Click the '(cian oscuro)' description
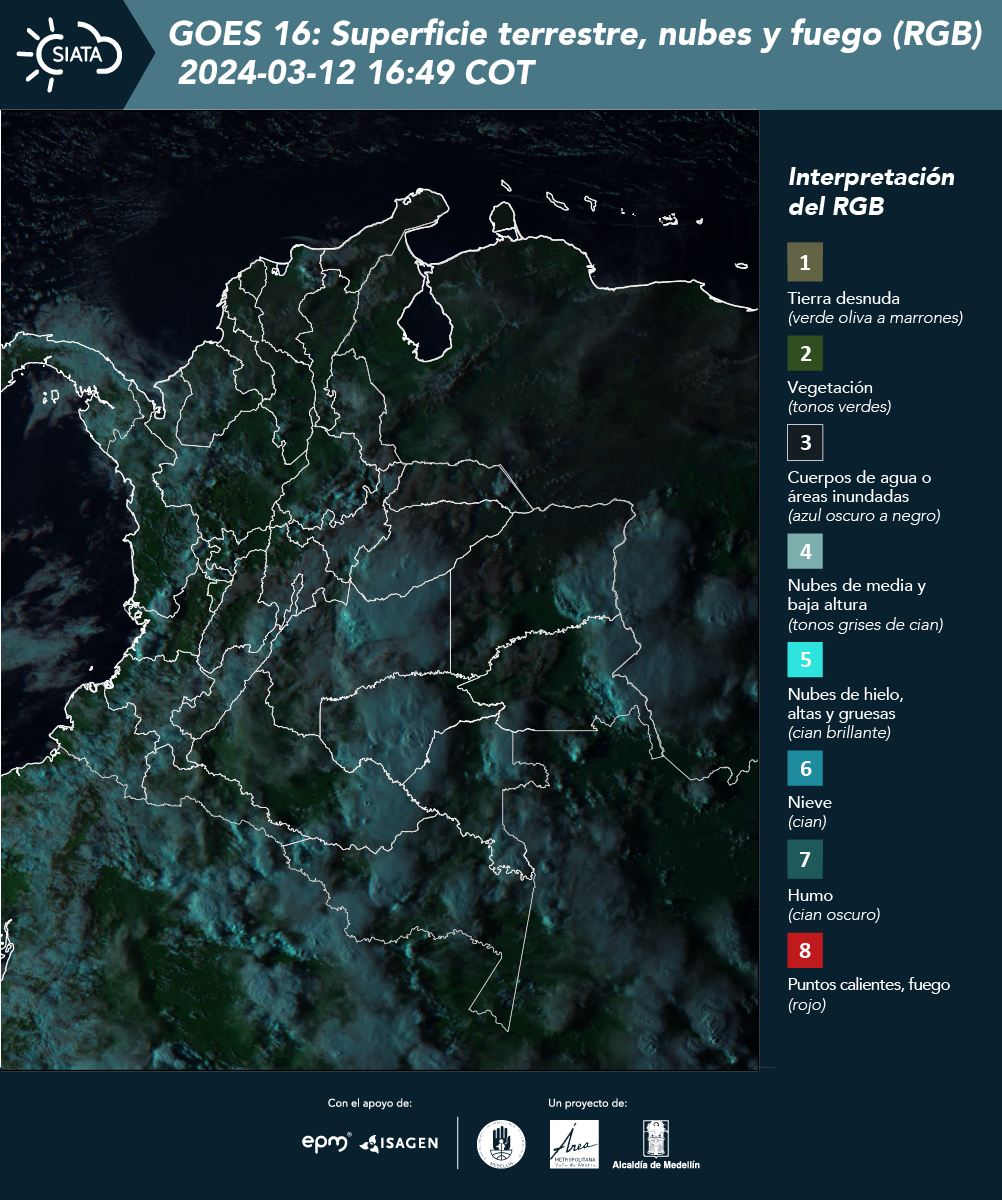Viewport: 1002px width, 1200px height. [834, 915]
